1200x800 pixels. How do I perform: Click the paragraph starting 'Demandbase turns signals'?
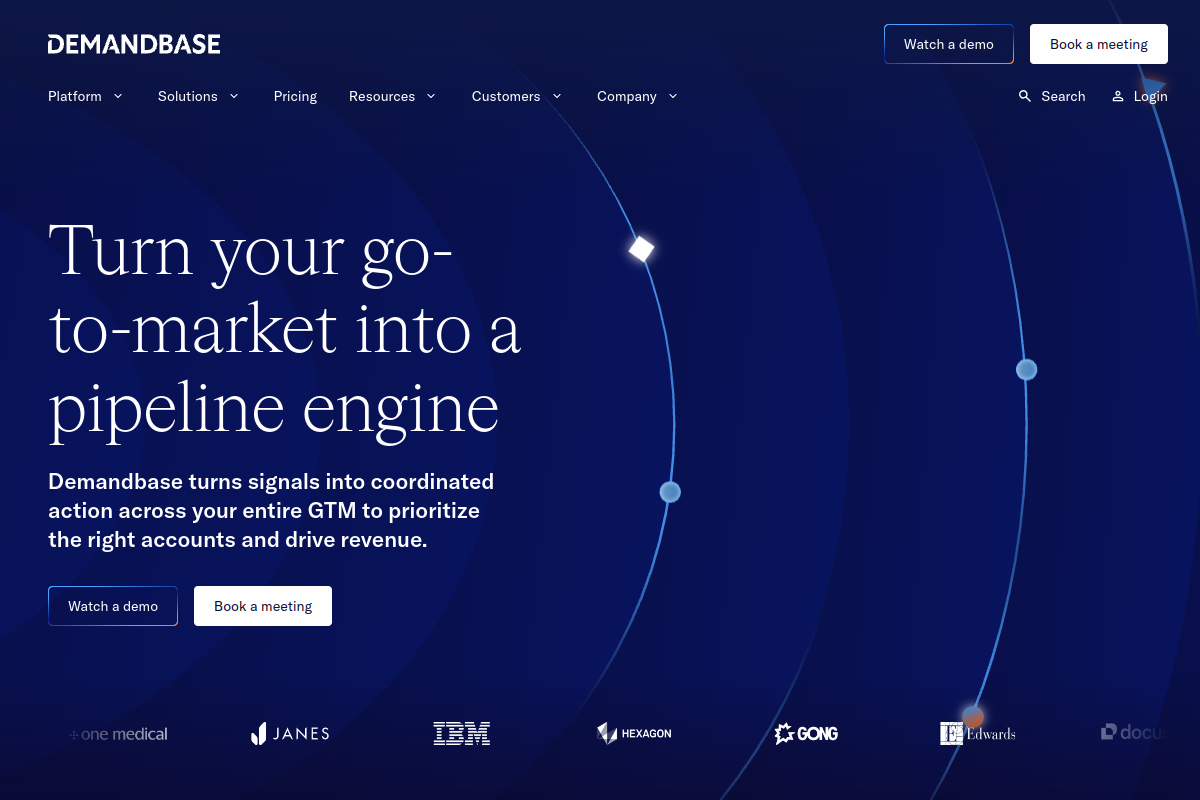271,510
